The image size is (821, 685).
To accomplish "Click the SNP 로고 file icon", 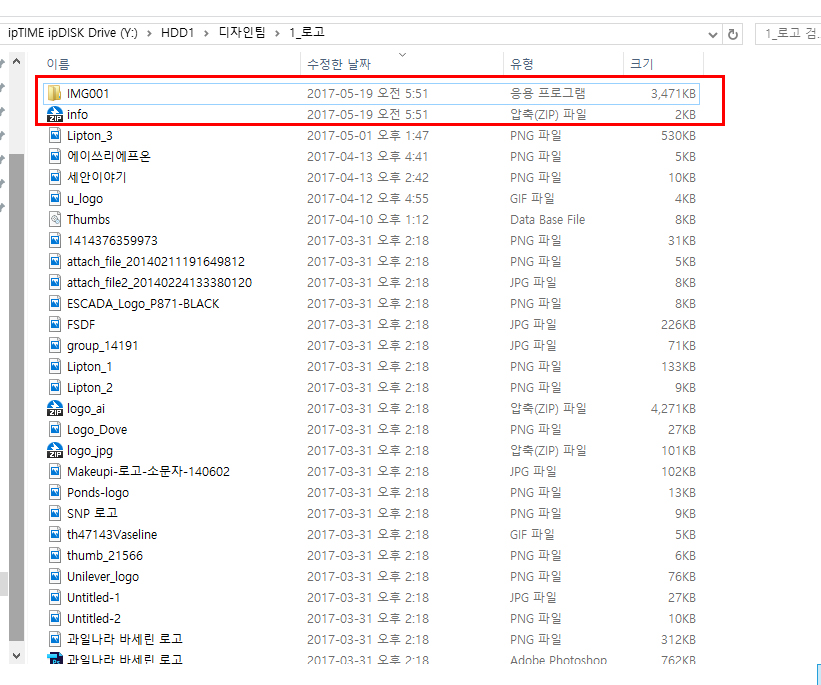I will [54, 513].
